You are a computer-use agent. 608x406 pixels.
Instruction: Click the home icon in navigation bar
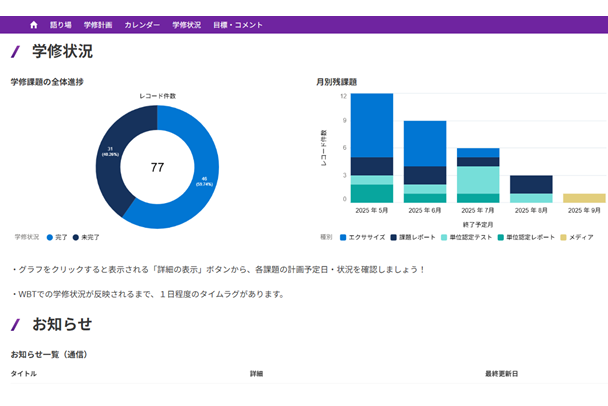34,25
